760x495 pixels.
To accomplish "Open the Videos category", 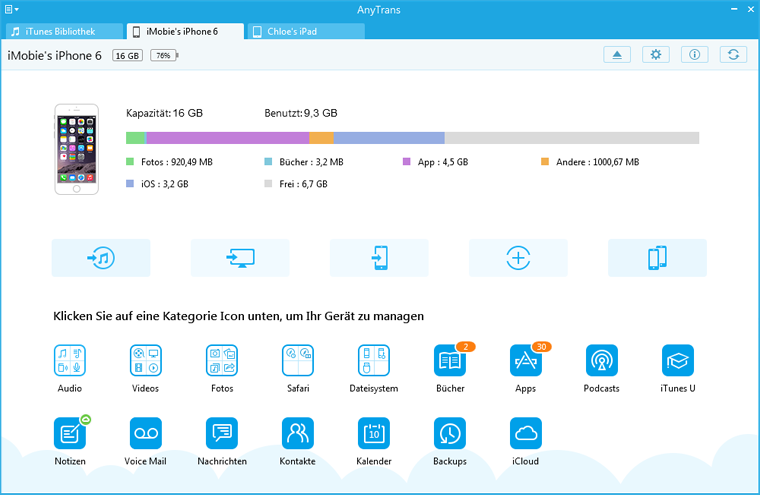I will click(x=145, y=360).
